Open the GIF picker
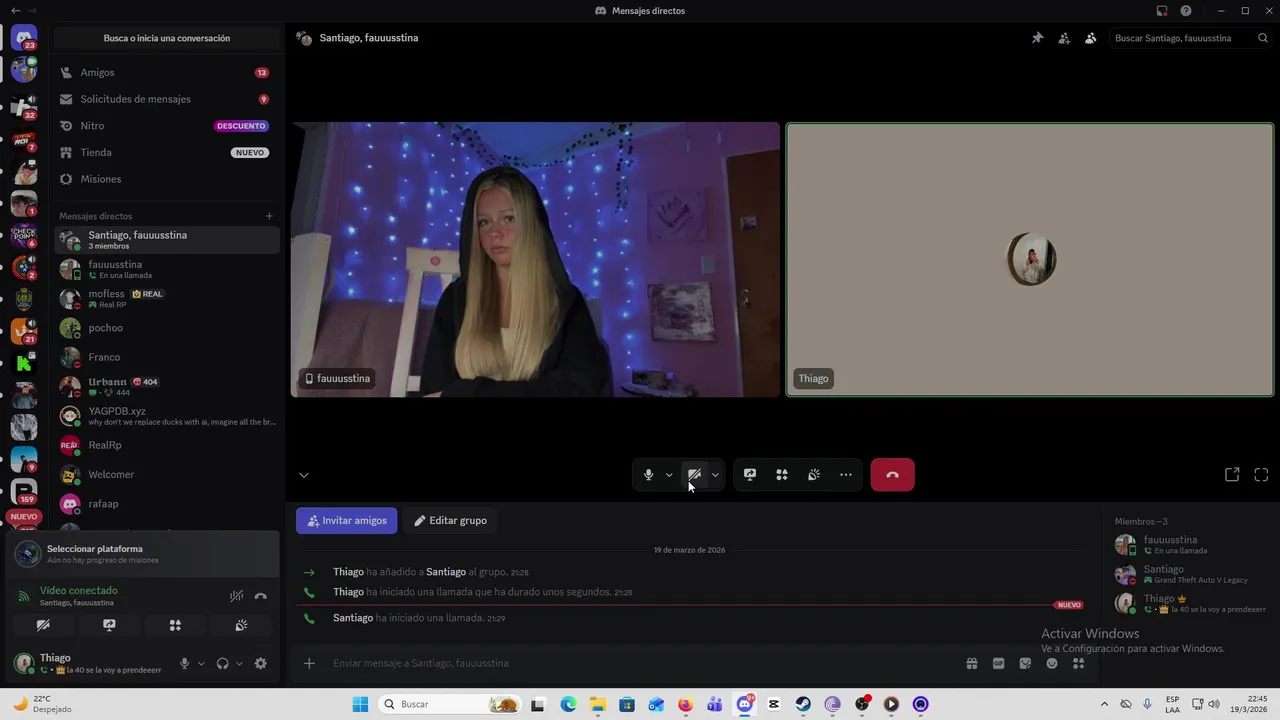The width and height of the screenshot is (1280, 720). (998, 663)
